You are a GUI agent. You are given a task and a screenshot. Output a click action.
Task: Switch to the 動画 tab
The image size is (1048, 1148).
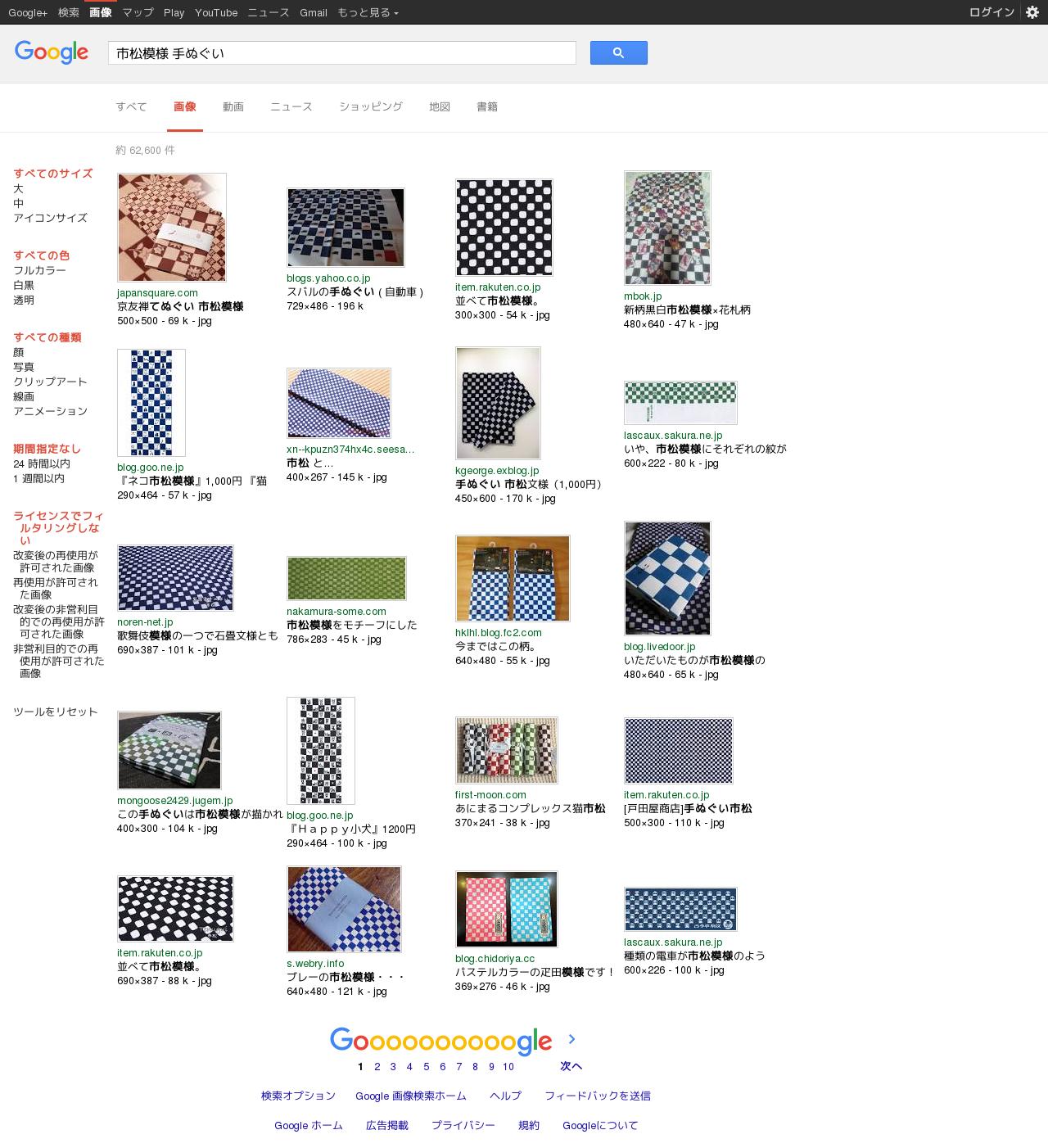[233, 106]
